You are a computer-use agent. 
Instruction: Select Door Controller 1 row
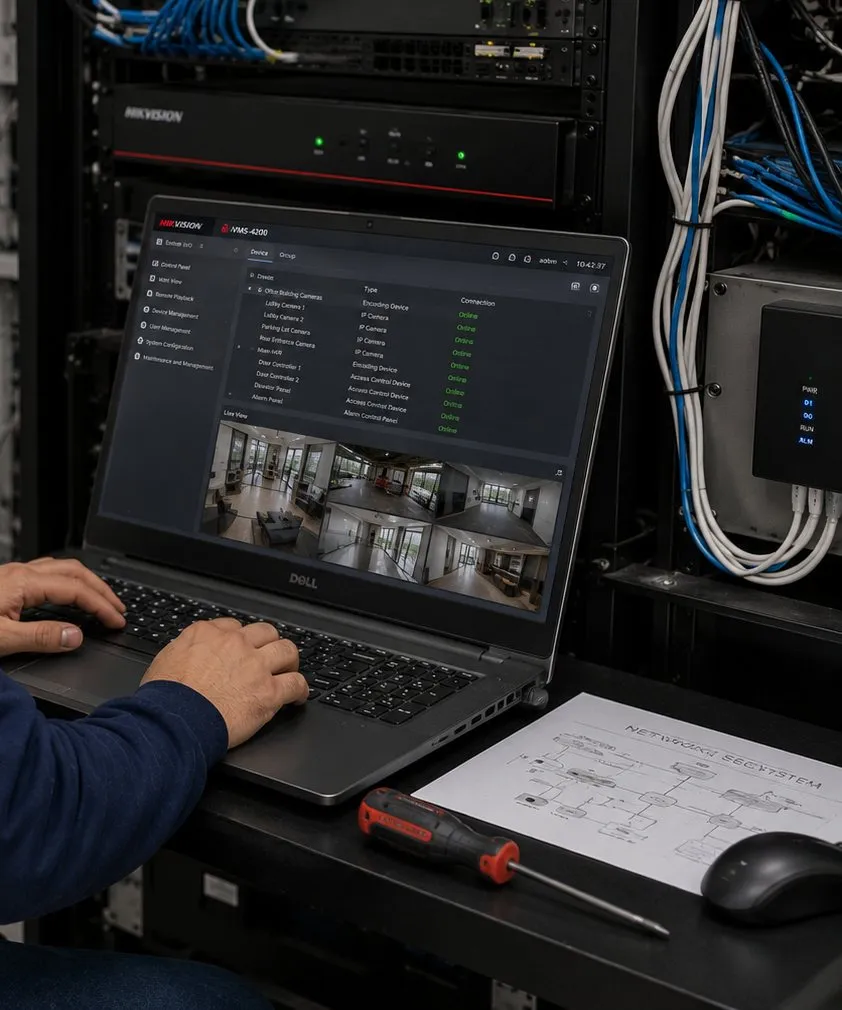tap(278, 365)
